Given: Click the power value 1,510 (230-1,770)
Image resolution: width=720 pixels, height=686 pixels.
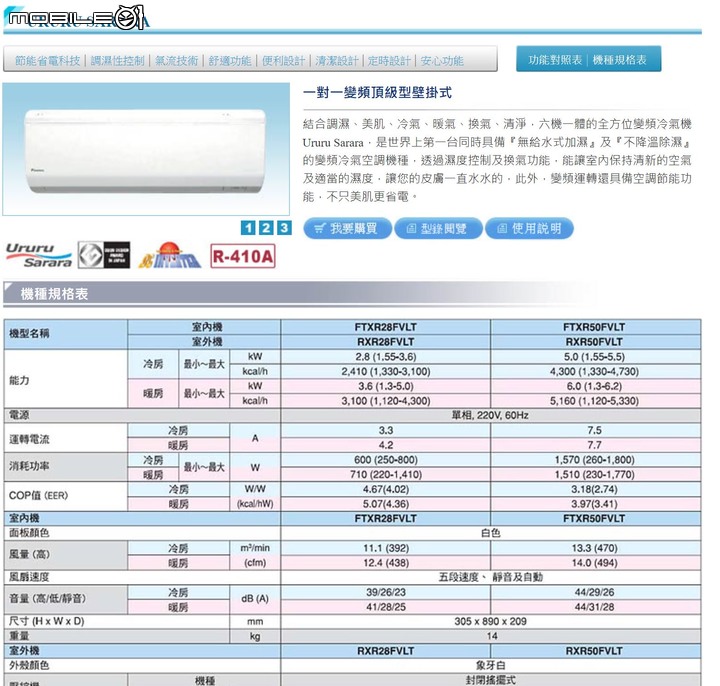Looking at the screenshot, I should coord(594,474).
